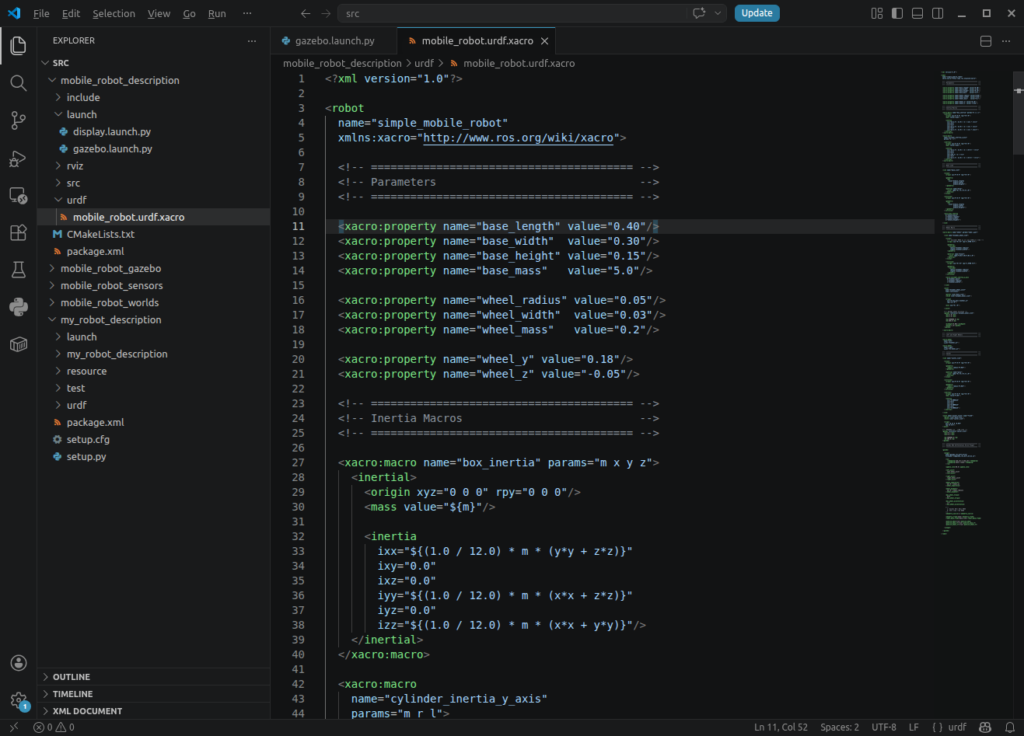Toggle the bottom panel

point(917,13)
